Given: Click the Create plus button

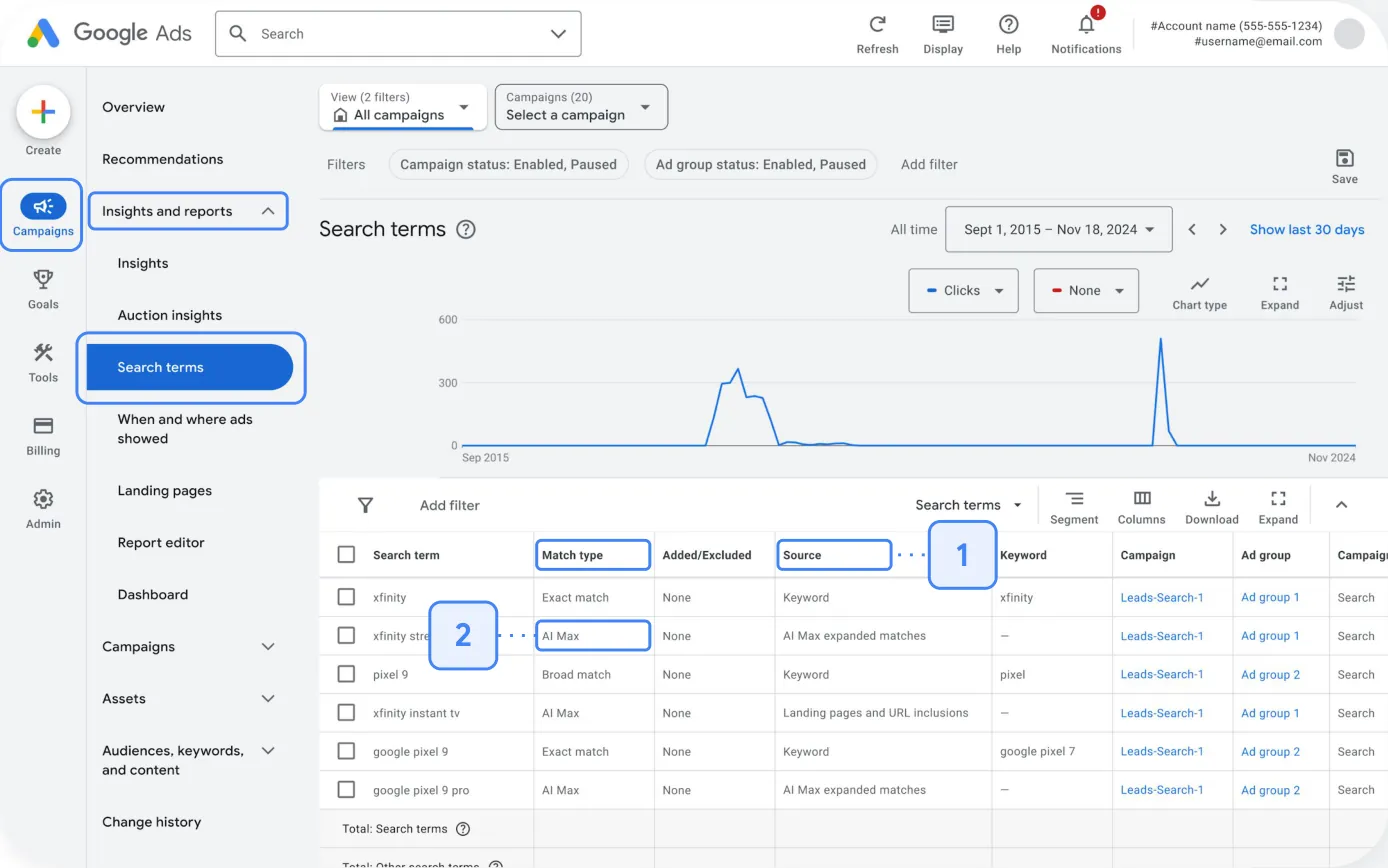Looking at the screenshot, I should pos(43,112).
